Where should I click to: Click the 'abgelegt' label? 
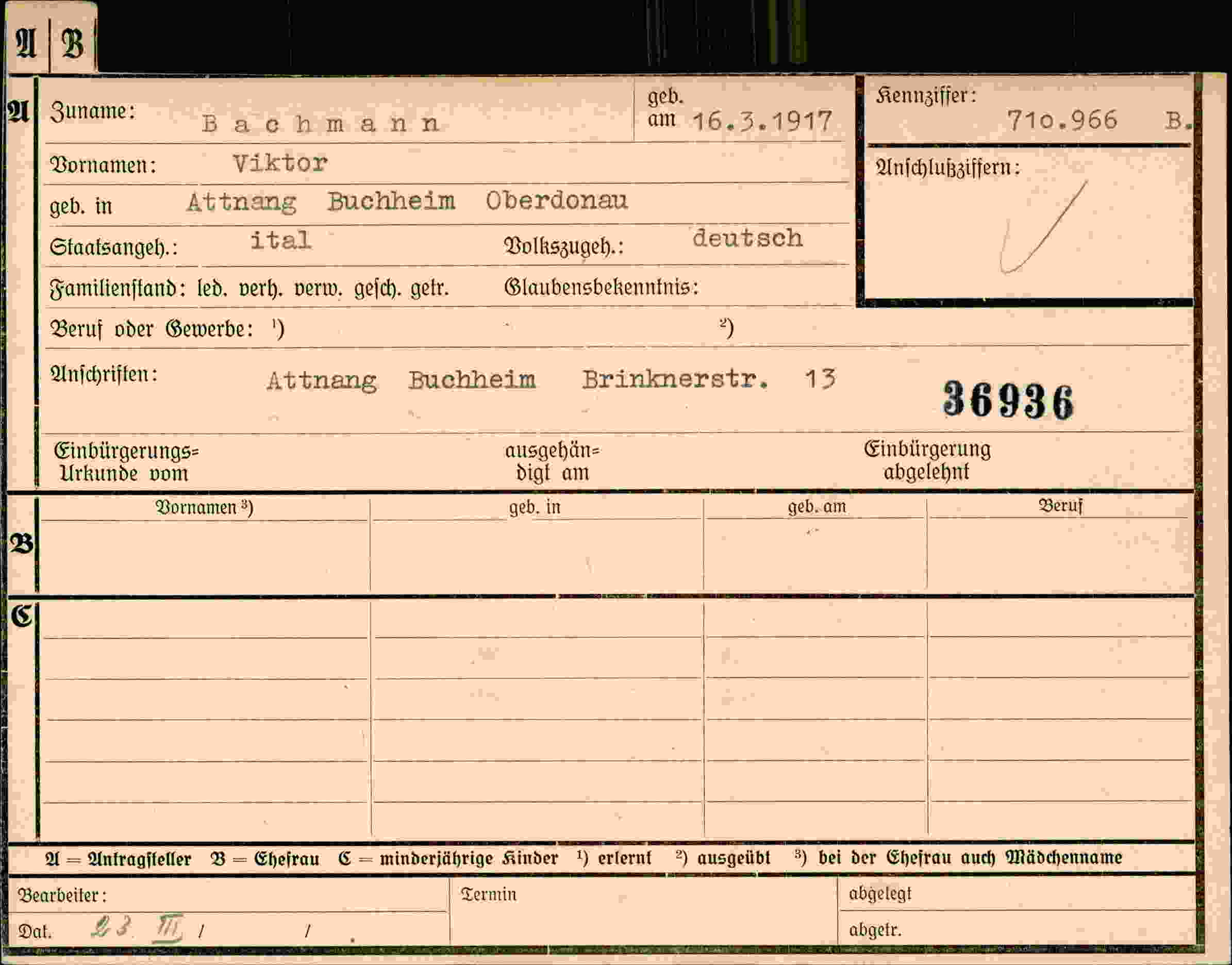[x=880, y=893]
